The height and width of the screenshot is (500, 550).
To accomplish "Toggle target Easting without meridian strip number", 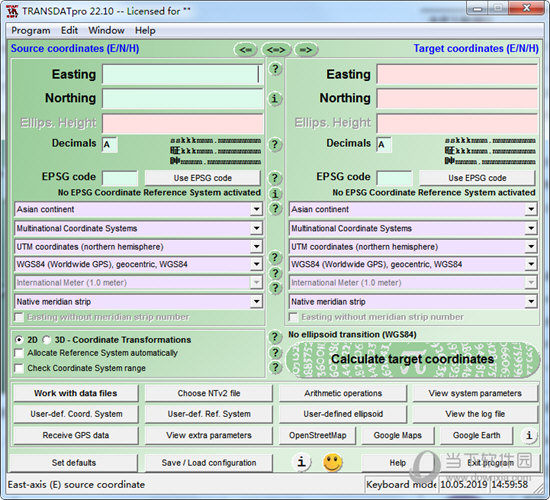I will click(293, 317).
